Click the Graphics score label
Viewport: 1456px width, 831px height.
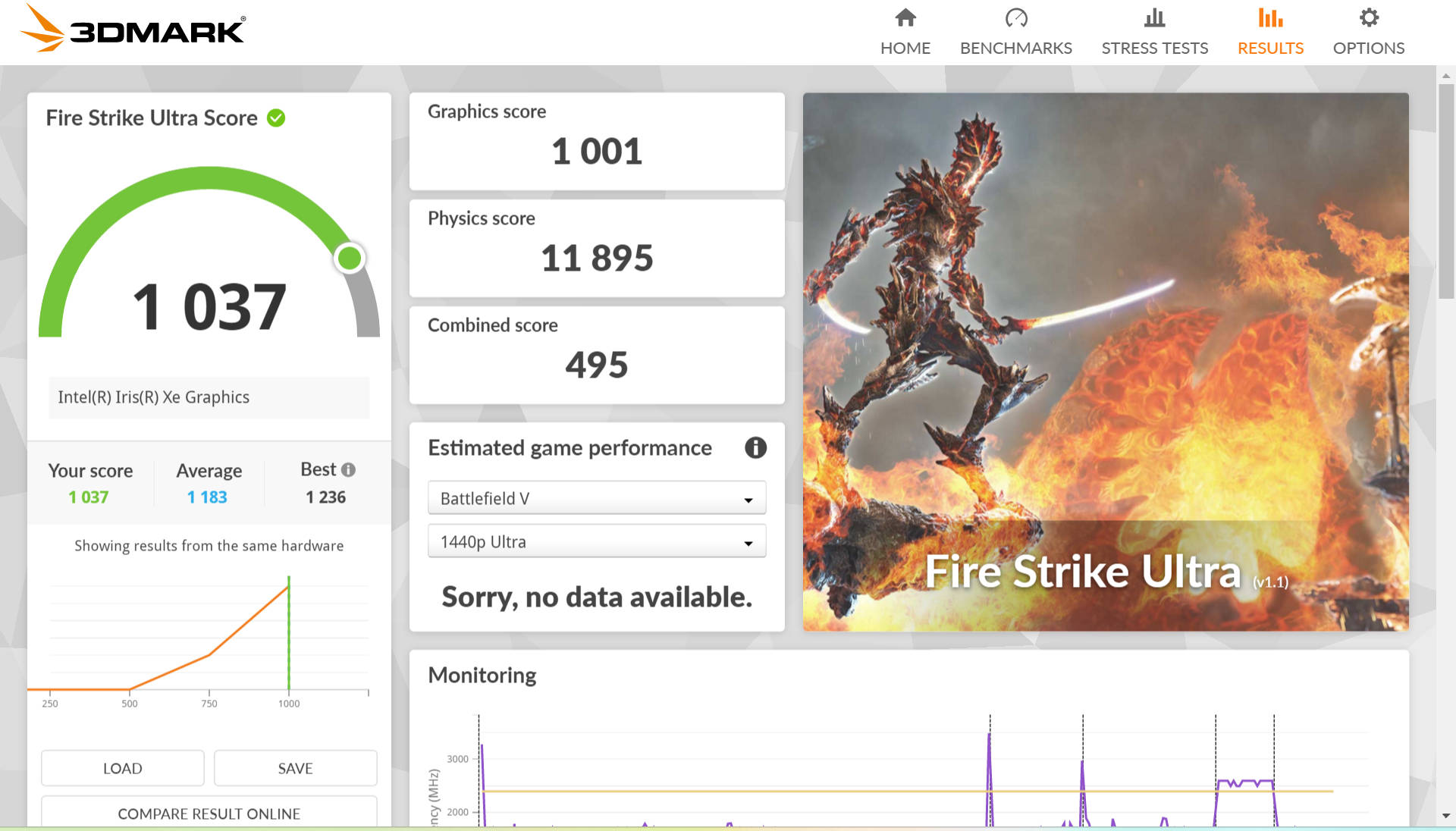tap(487, 111)
